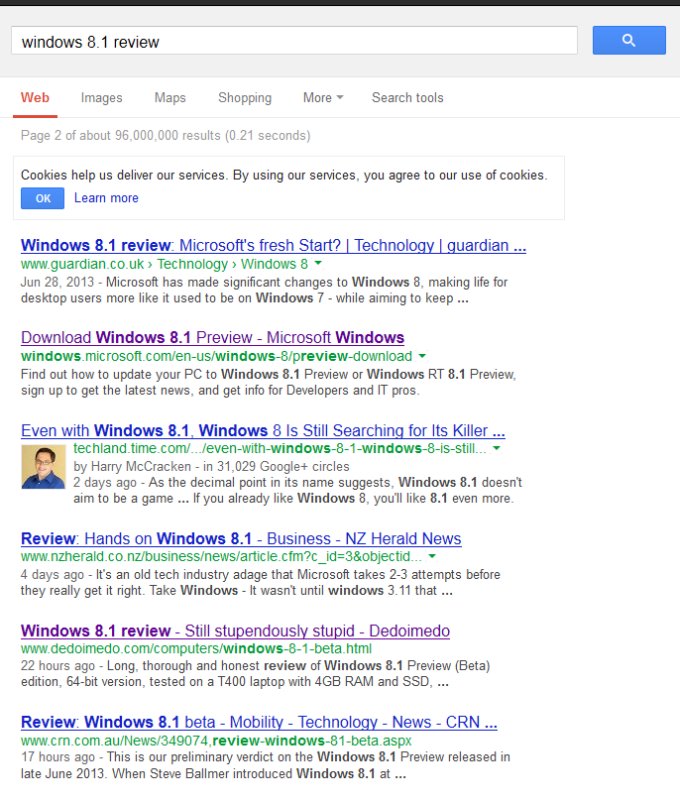The image size is (680, 801).
Task: Click the 'by Harry McCracken' author text
Action: pyautogui.click(x=132, y=466)
